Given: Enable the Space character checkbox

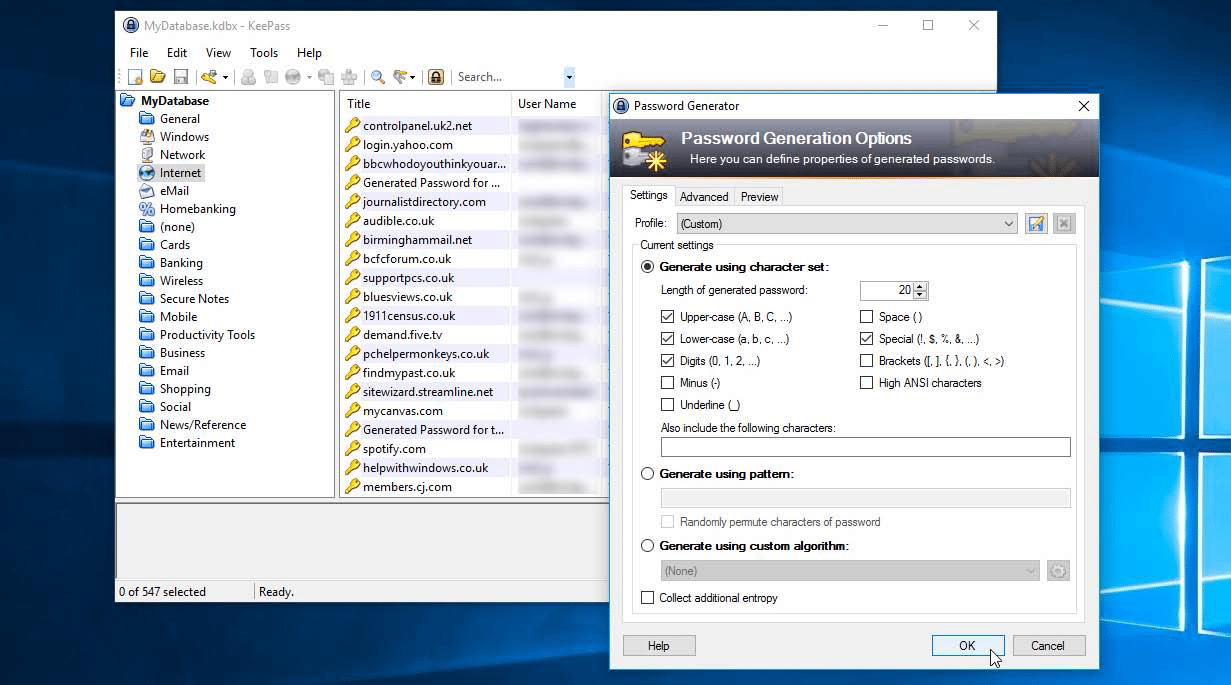Looking at the screenshot, I should [866, 317].
